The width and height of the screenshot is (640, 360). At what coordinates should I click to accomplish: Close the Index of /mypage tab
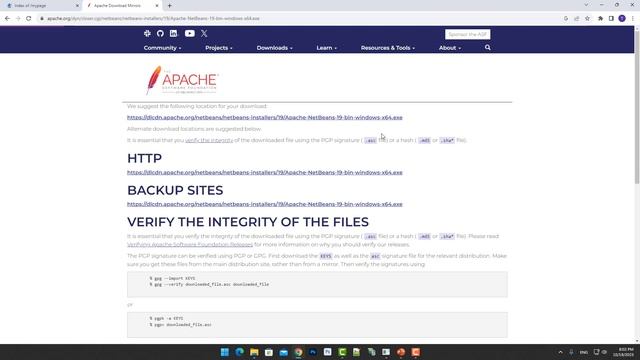77,6
